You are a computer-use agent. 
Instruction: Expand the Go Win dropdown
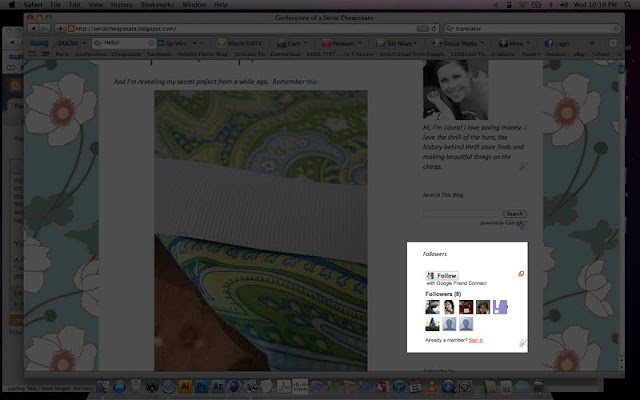pyautogui.click(x=194, y=43)
